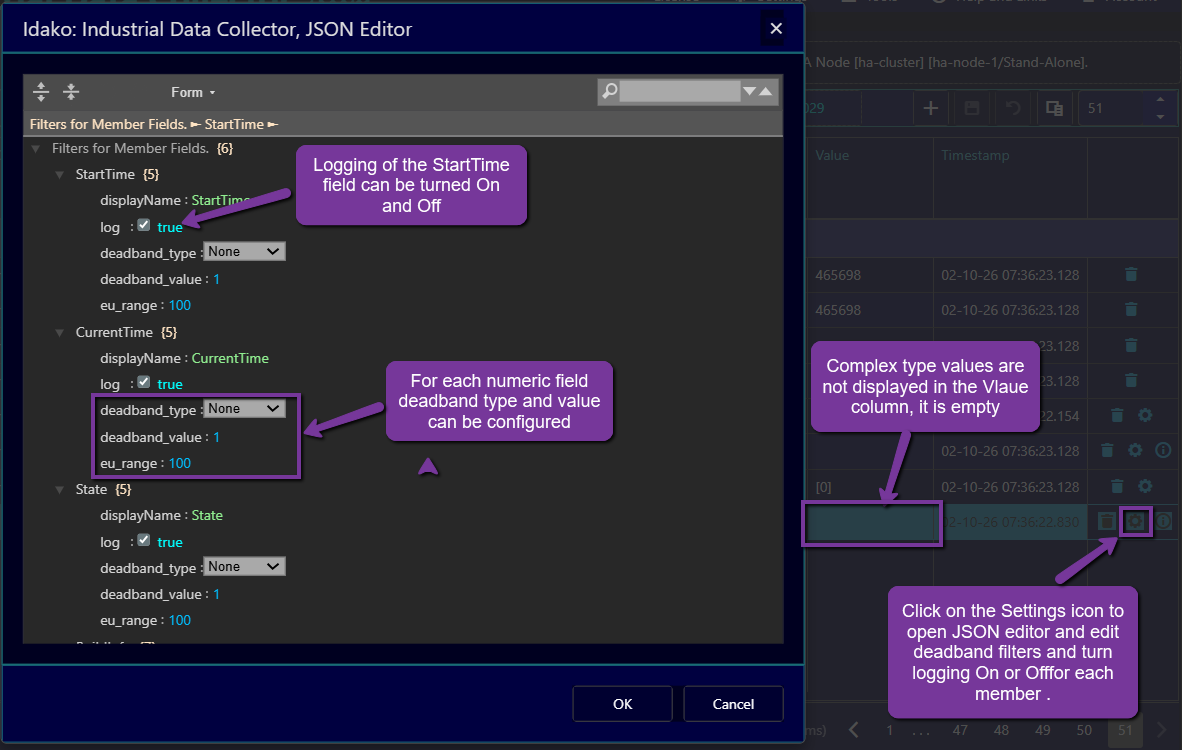Select 'Filters for Member Fields.' breadcrumb

coord(109,124)
